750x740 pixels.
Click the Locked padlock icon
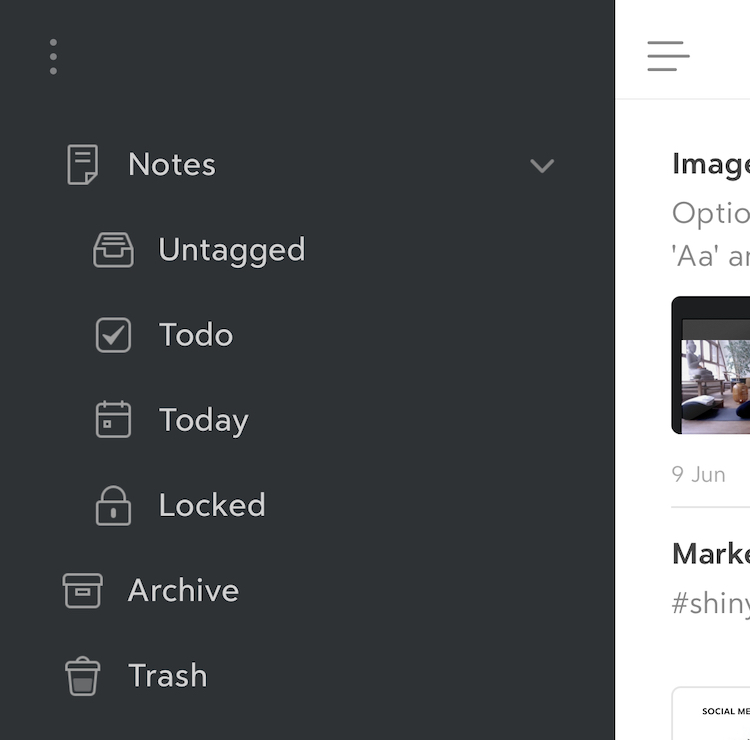click(113, 505)
